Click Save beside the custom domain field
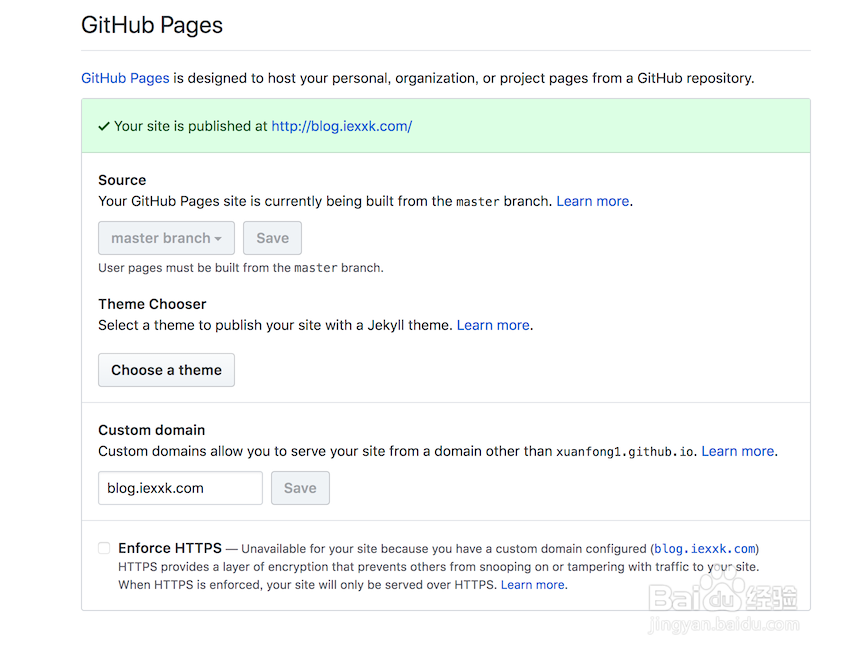845x654 pixels. click(300, 488)
